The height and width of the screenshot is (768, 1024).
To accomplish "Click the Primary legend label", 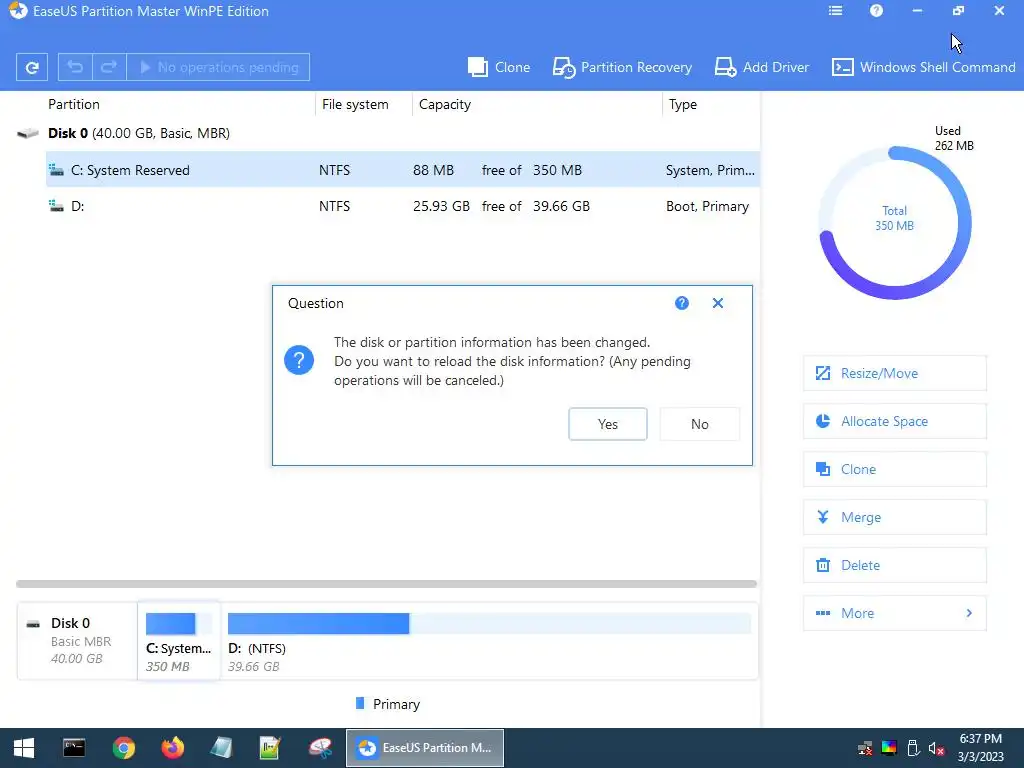I will (x=396, y=704).
